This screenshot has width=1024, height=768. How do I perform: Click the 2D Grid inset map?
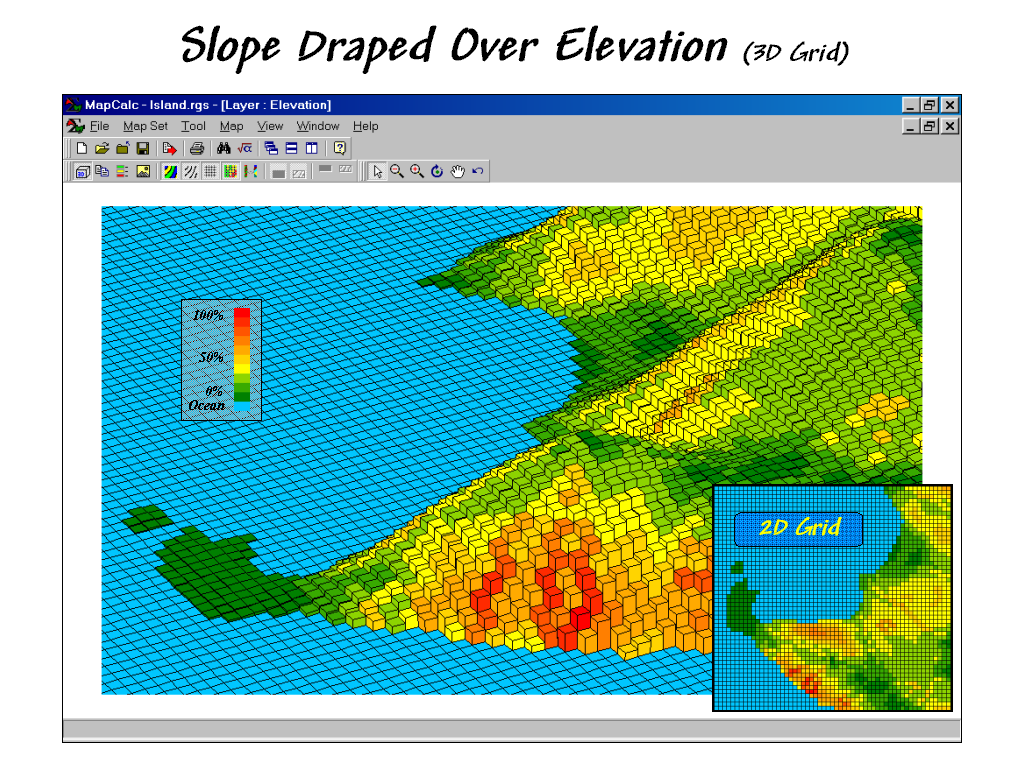832,598
